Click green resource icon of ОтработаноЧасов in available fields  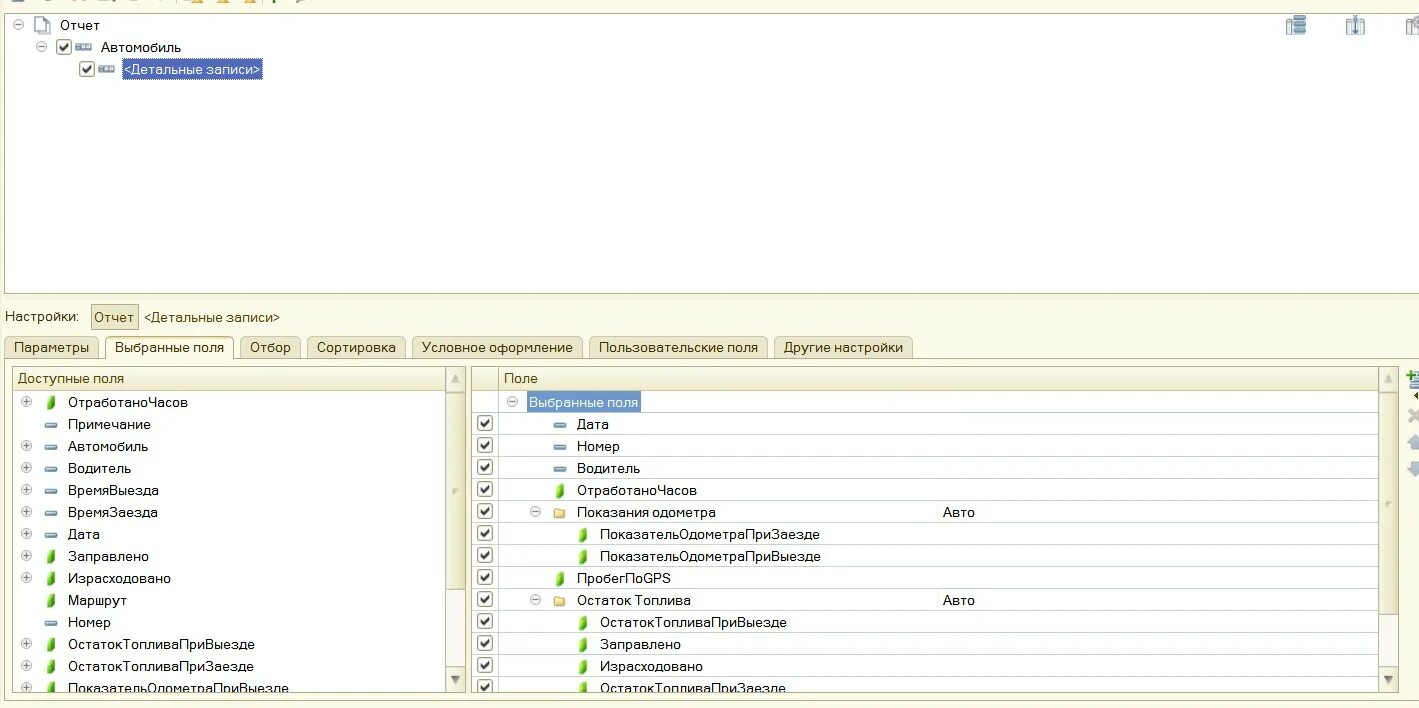click(x=51, y=402)
